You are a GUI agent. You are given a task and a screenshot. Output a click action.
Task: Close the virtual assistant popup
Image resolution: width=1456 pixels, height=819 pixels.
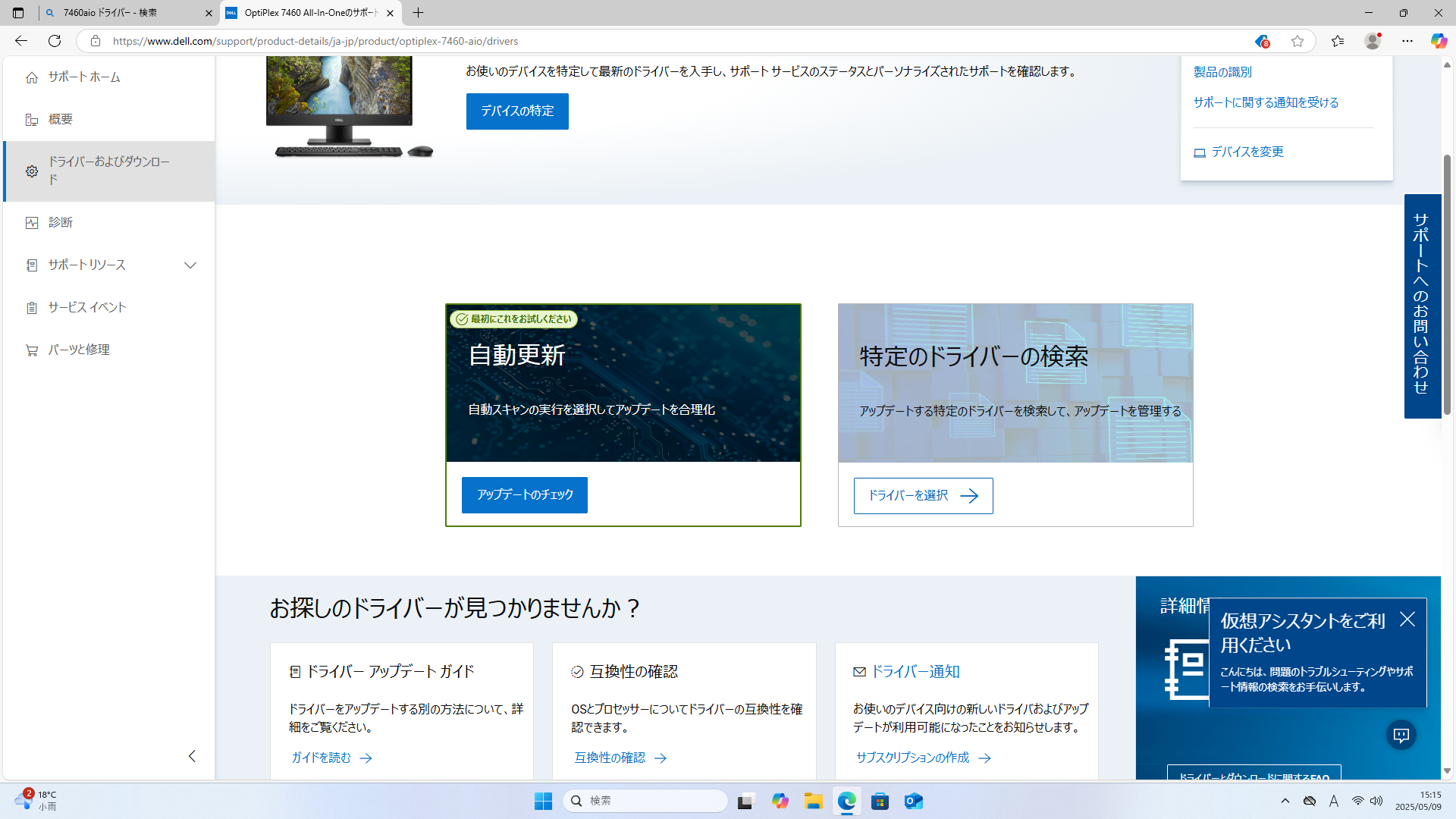[x=1407, y=620]
